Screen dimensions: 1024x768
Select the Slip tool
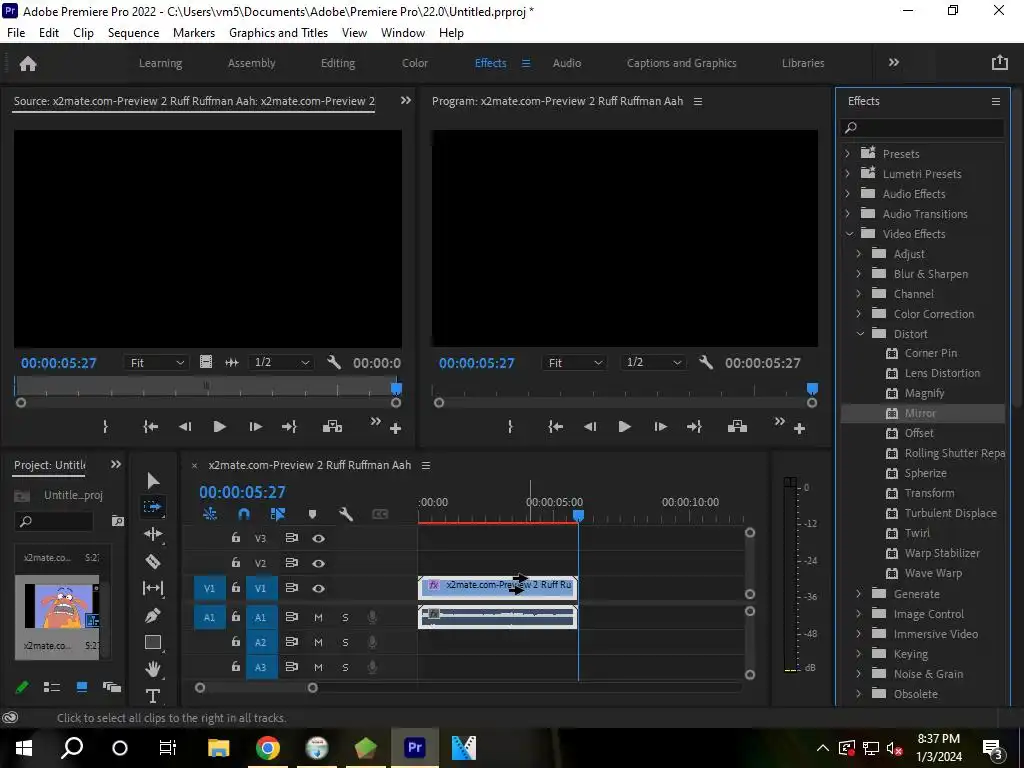pyautogui.click(x=153, y=588)
